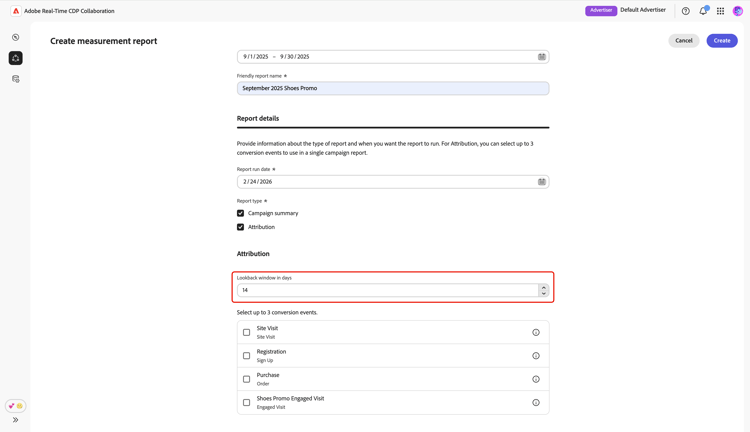Open calendar for report run date
Viewport: 750px width, 432px height.
[x=542, y=182]
